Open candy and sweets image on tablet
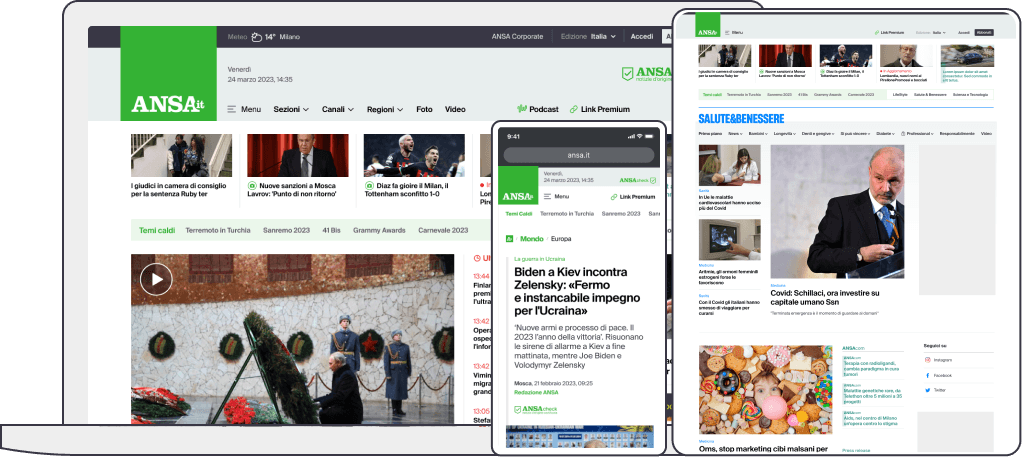The width and height of the screenshot is (1022, 457). (765, 390)
